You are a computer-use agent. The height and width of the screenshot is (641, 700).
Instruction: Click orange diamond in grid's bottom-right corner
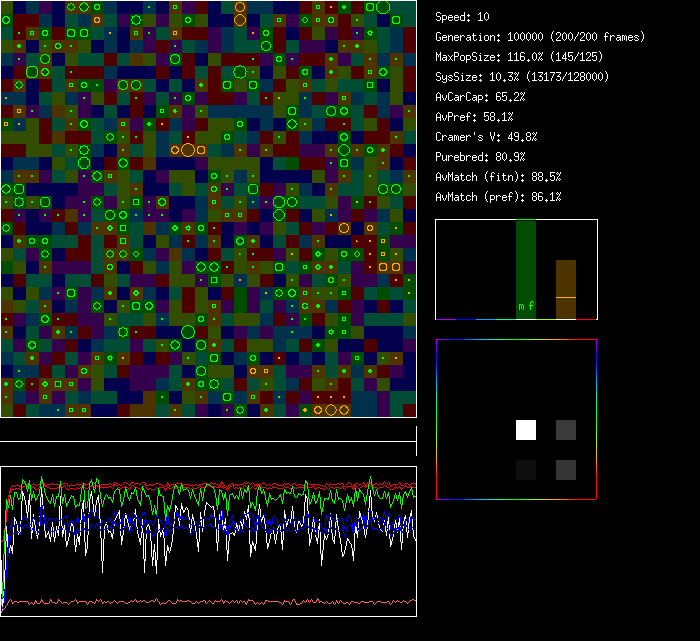[x=345, y=410]
